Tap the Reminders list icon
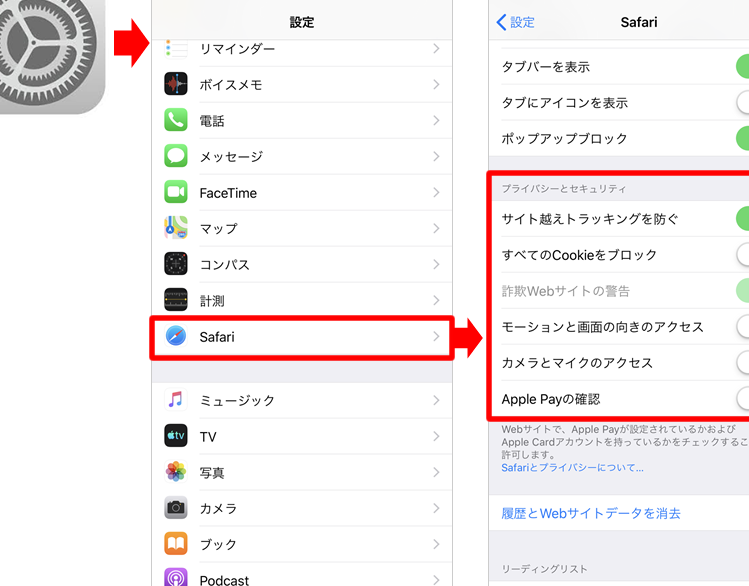 point(176,48)
